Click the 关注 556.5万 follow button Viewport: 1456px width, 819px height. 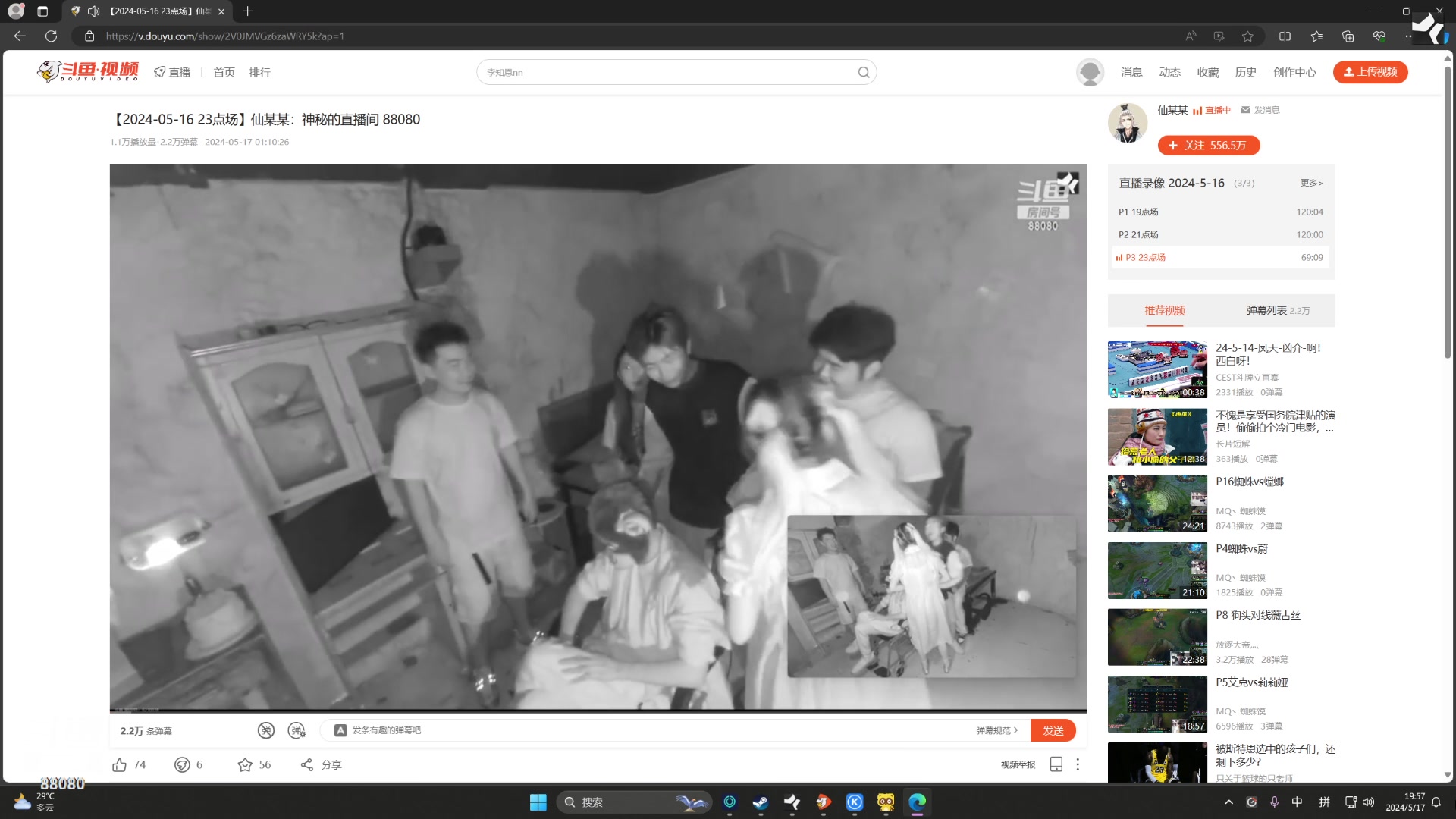[x=1208, y=145]
